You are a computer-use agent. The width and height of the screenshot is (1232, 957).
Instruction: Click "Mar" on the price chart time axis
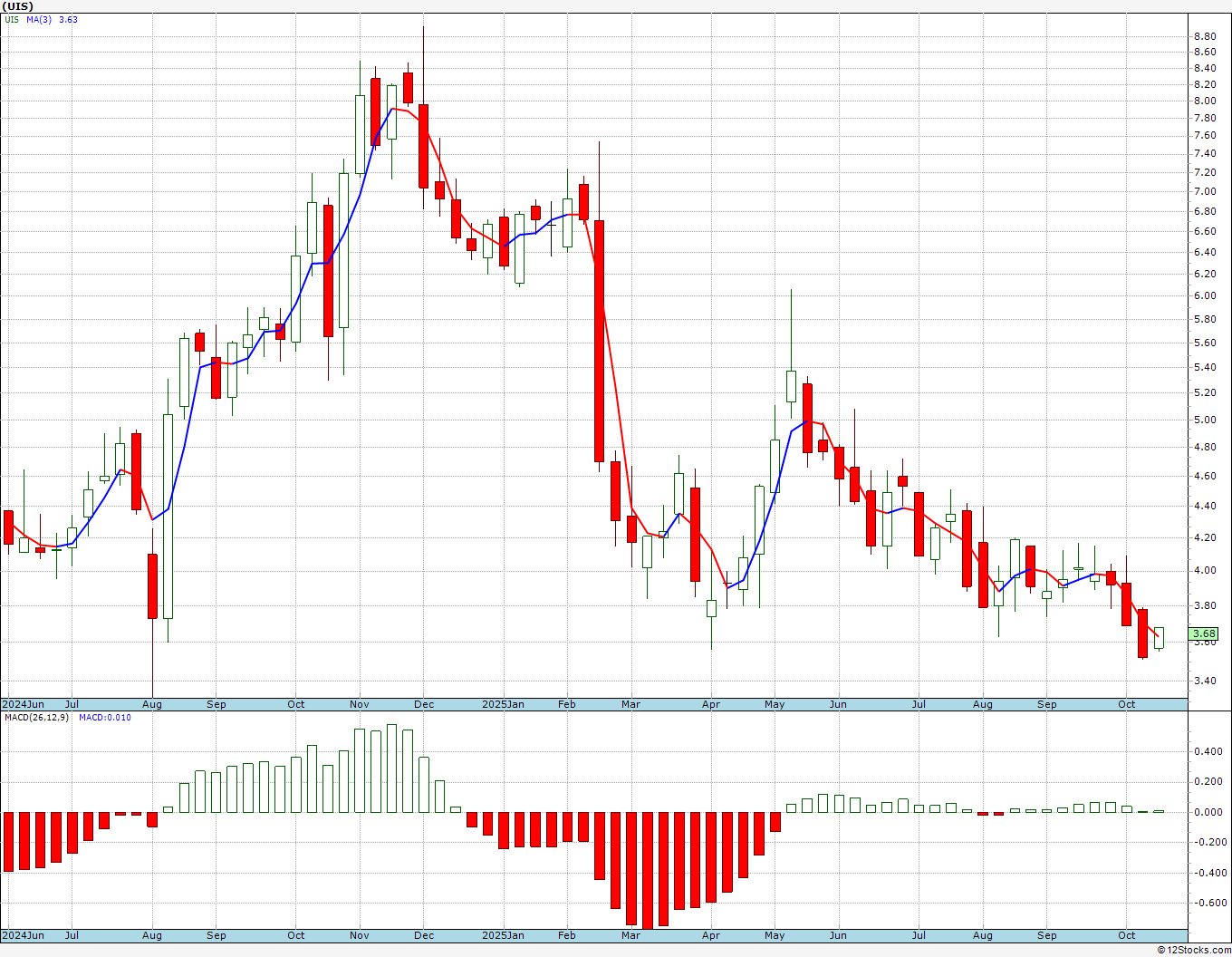pos(630,704)
